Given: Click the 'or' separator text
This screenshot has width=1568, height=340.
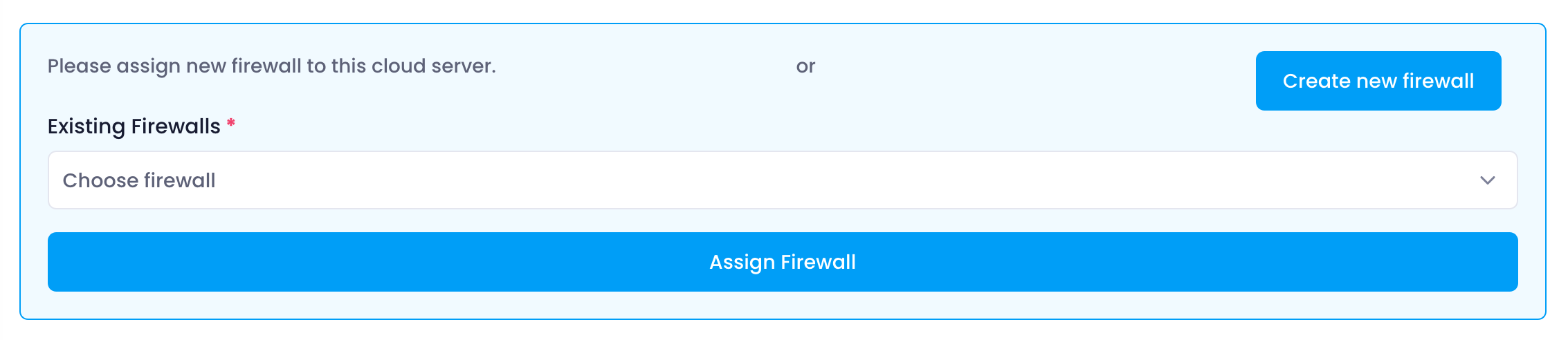Looking at the screenshot, I should click(x=805, y=66).
